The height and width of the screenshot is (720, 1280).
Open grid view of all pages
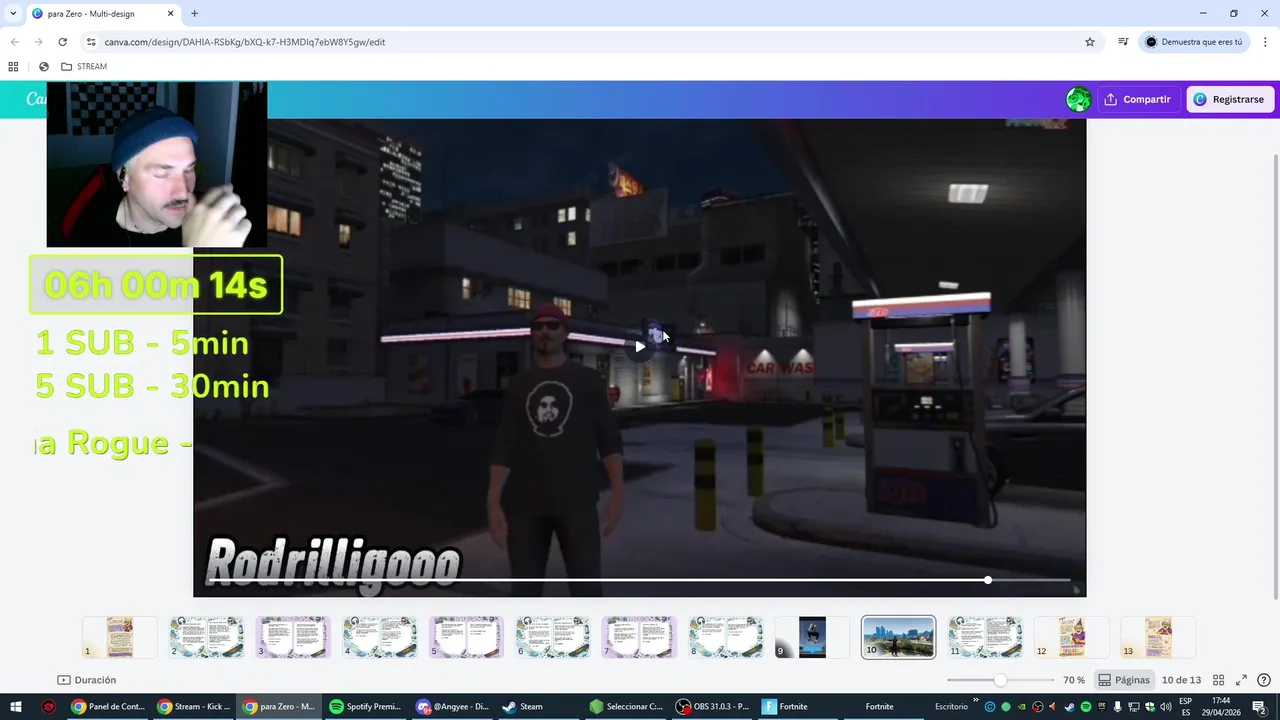click(1218, 680)
